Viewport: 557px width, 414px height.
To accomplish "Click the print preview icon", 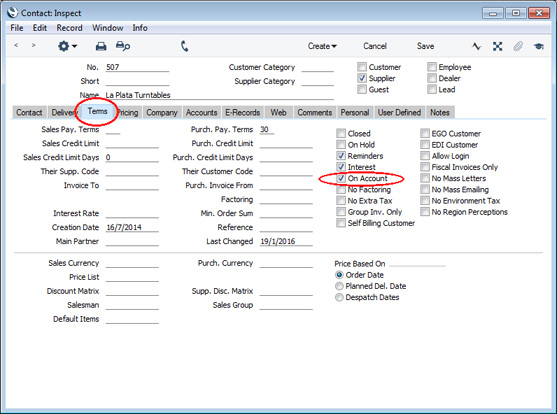I will click(x=123, y=46).
